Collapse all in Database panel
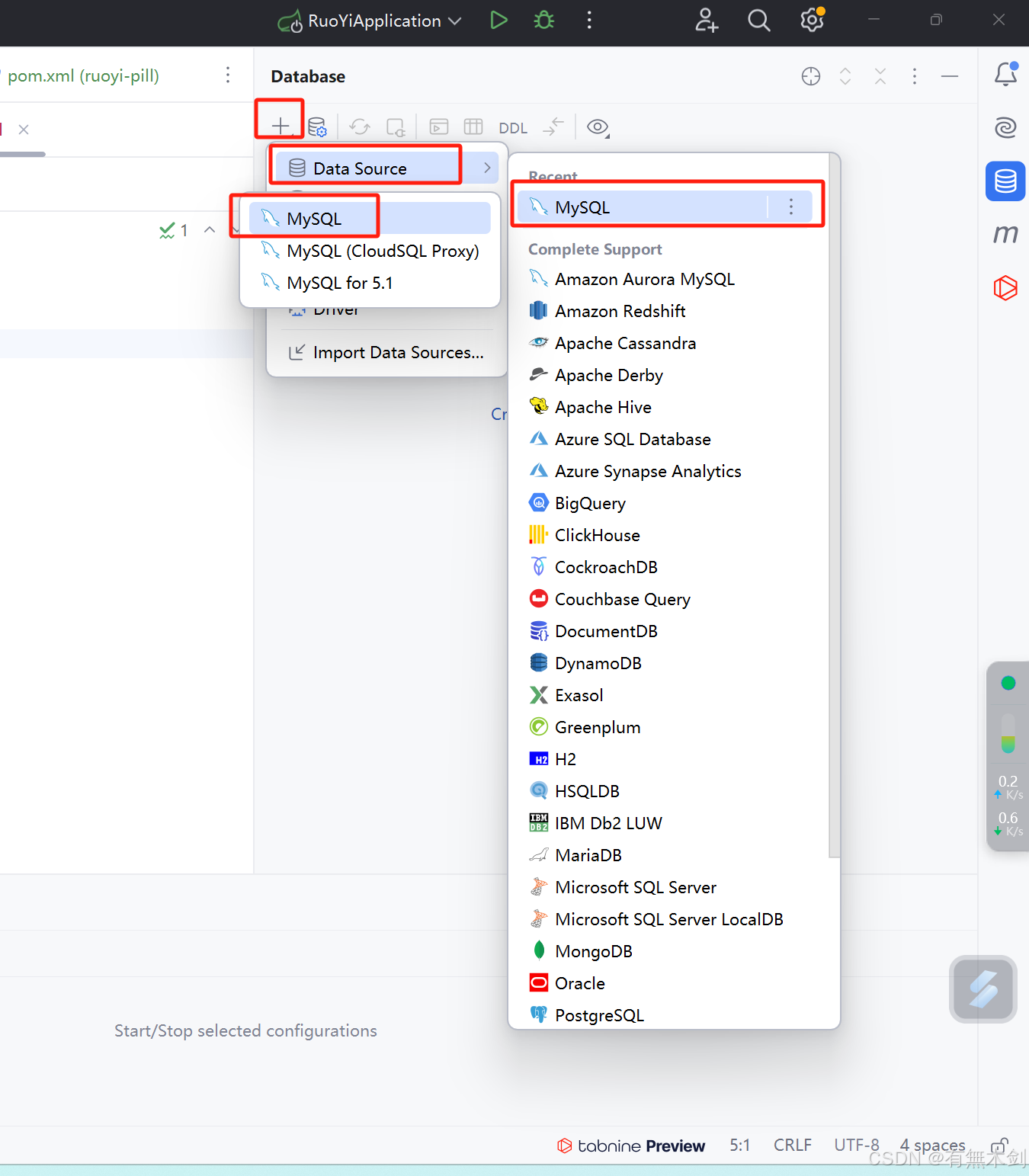This screenshot has height=1176, width=1029. (880, 76)
